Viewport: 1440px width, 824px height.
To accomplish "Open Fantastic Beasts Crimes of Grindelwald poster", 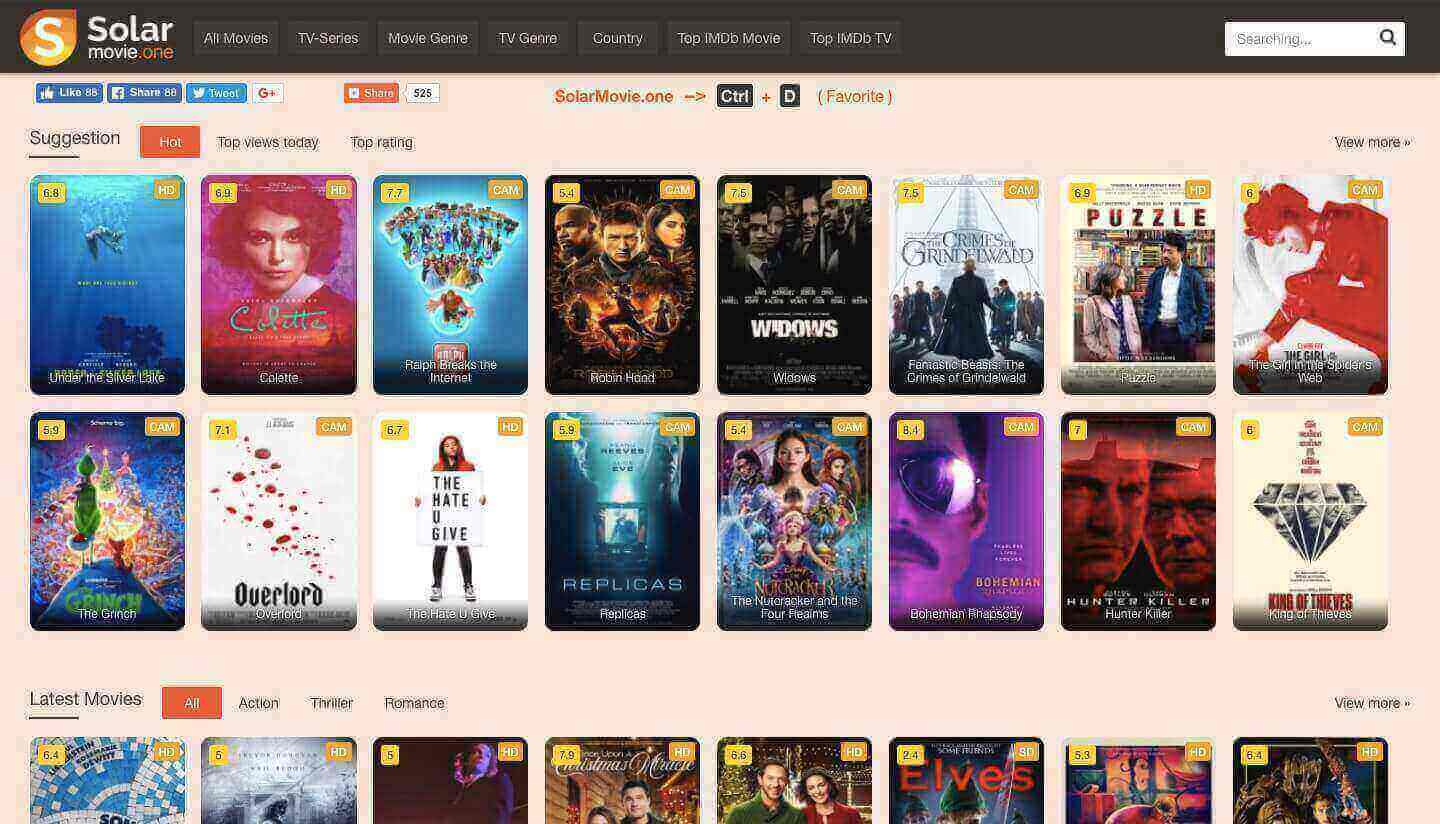I will point(966,285).
